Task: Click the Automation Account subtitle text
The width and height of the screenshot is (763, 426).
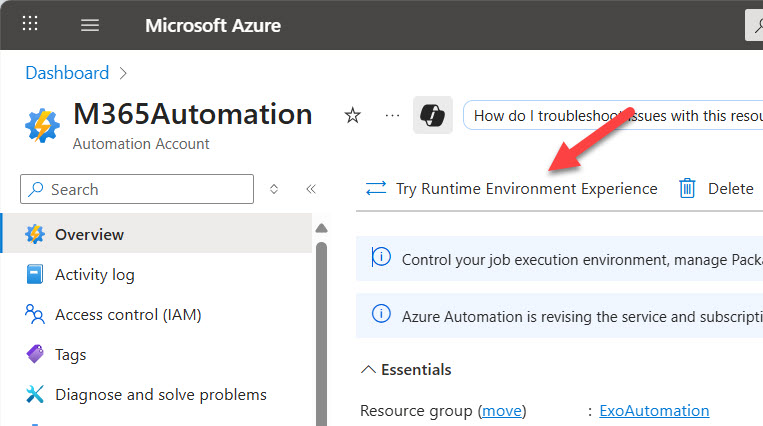Action: point(141,144)
